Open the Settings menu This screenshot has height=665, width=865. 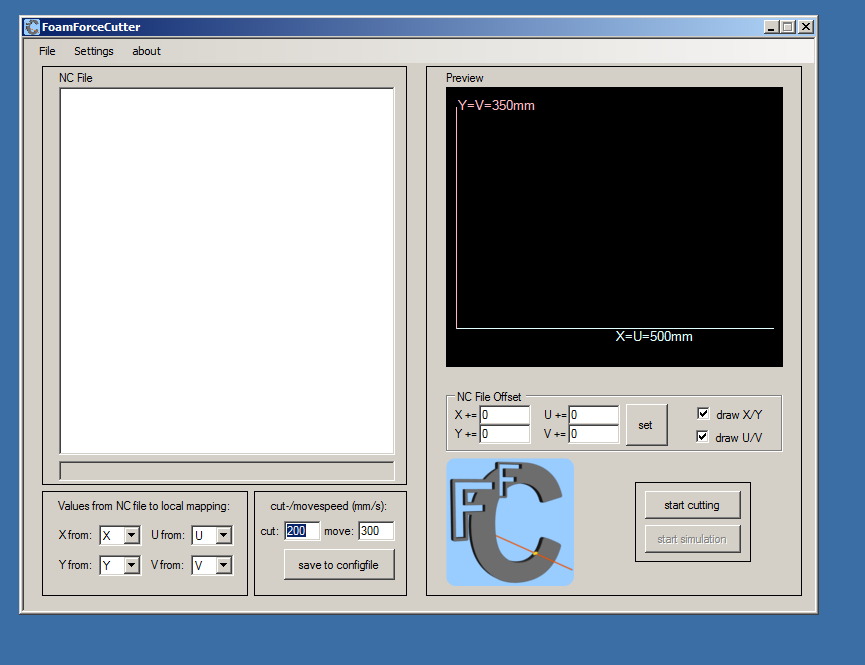pos(94,51)
